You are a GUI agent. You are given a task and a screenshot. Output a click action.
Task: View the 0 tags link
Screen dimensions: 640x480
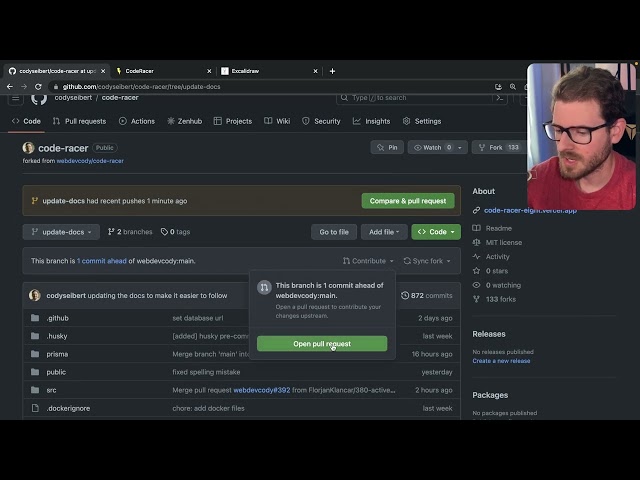[176, 232]
